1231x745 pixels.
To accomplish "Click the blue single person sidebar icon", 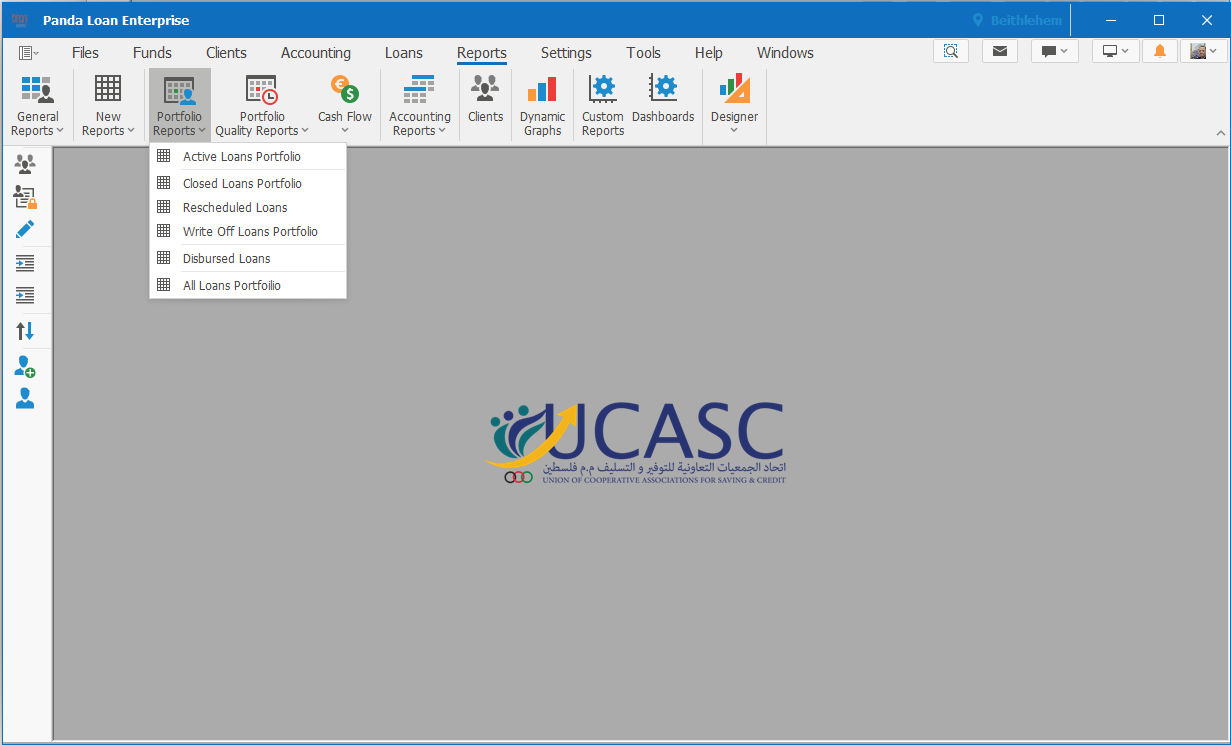I will tap(25, 399).
